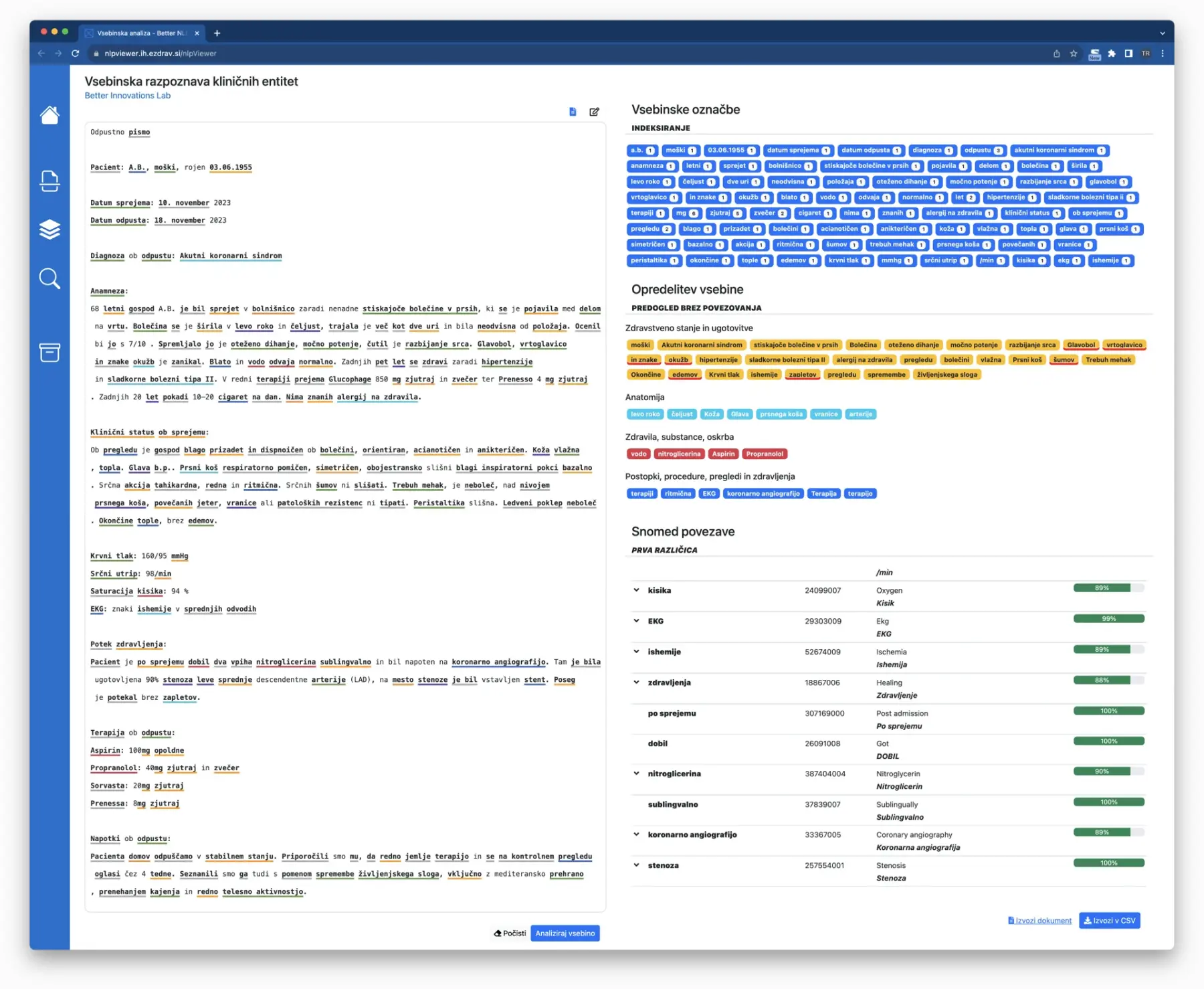This screenshot has height=989, width=1204.
Task: Click the broom icon on the Počisti button
Action: 498,933
